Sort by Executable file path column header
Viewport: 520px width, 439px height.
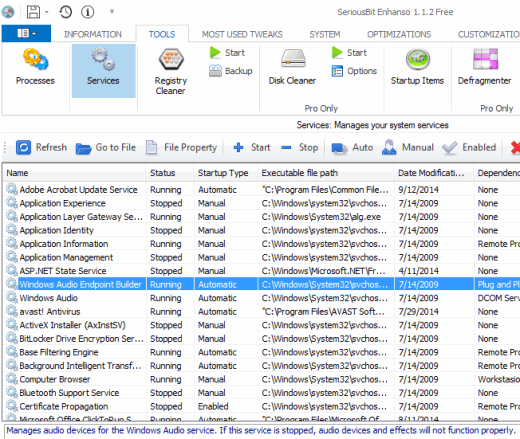326,173
